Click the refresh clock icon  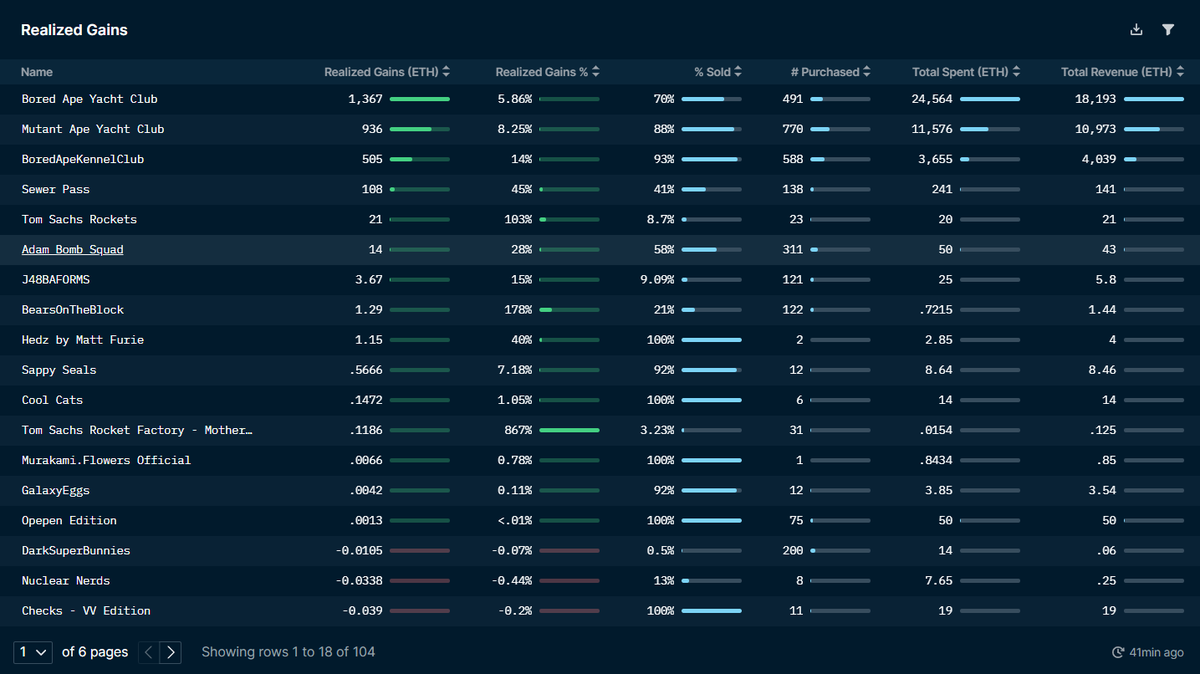pyautogui.click(x=1118, y=652)
